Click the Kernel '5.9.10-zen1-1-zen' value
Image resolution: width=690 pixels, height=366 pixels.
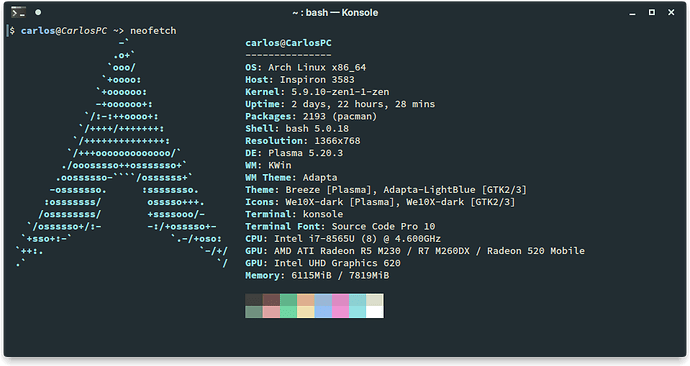[340, 92]
